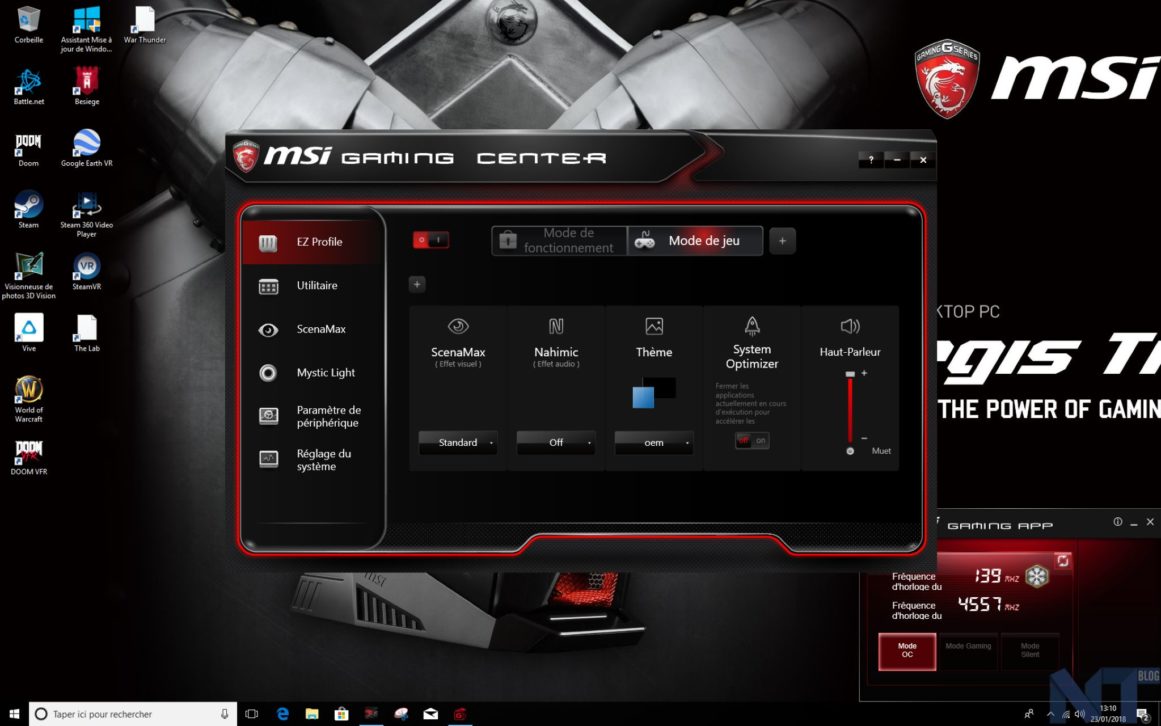
Task: Open the Utilitaire sidebar section
Action: pyautogui.click(x=312, y=286)
